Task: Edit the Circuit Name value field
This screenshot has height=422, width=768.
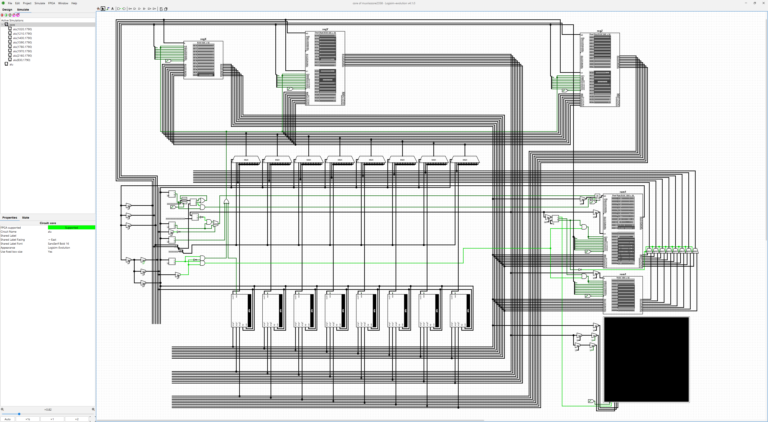Action: pos(72,232)
